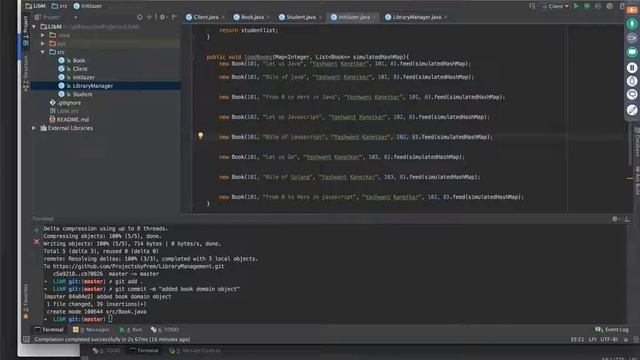
Task: Close the LibraryManager.java tab
Action: 446,17
